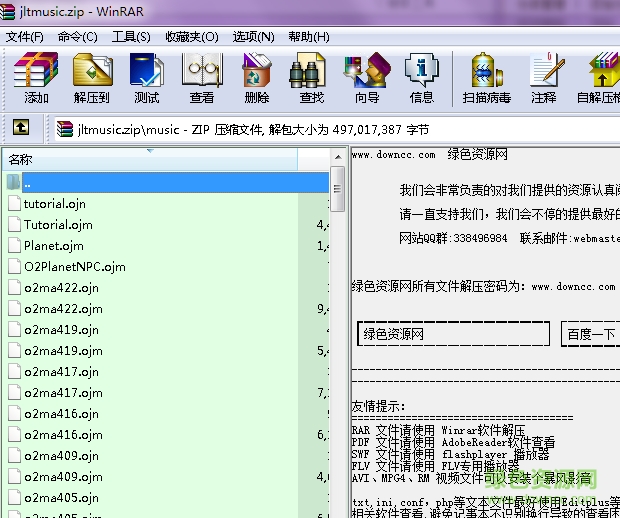The height and width of the screenshot is (518, 620).
Task: Open the Help (帮助) menu
Action: coord(309,37)
